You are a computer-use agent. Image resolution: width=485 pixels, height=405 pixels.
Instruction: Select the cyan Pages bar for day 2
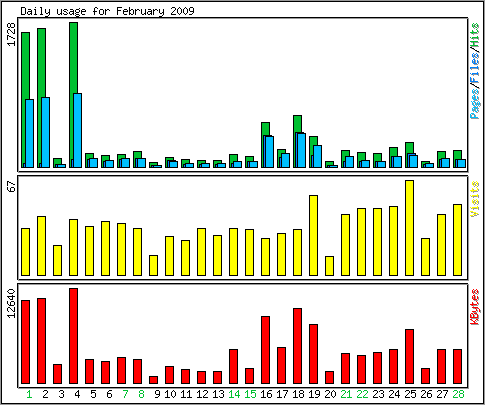[x=46, y=132]
